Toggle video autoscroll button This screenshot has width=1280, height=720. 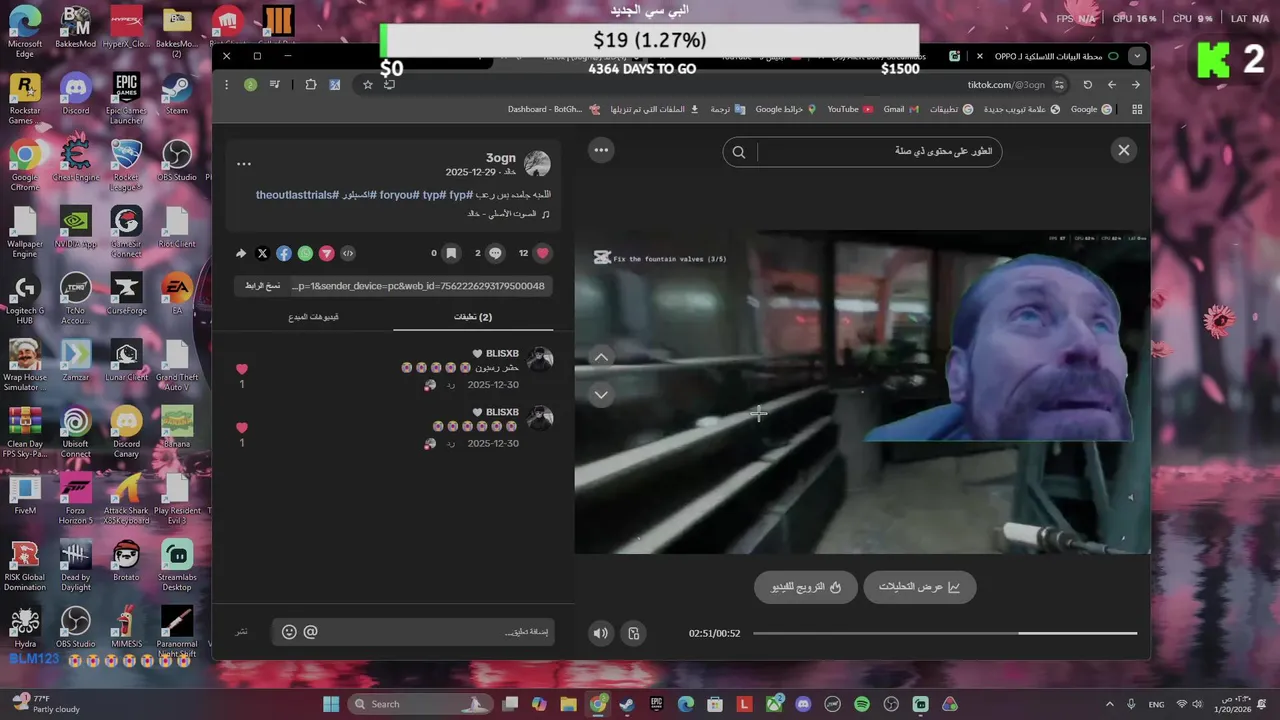[634, 633]
